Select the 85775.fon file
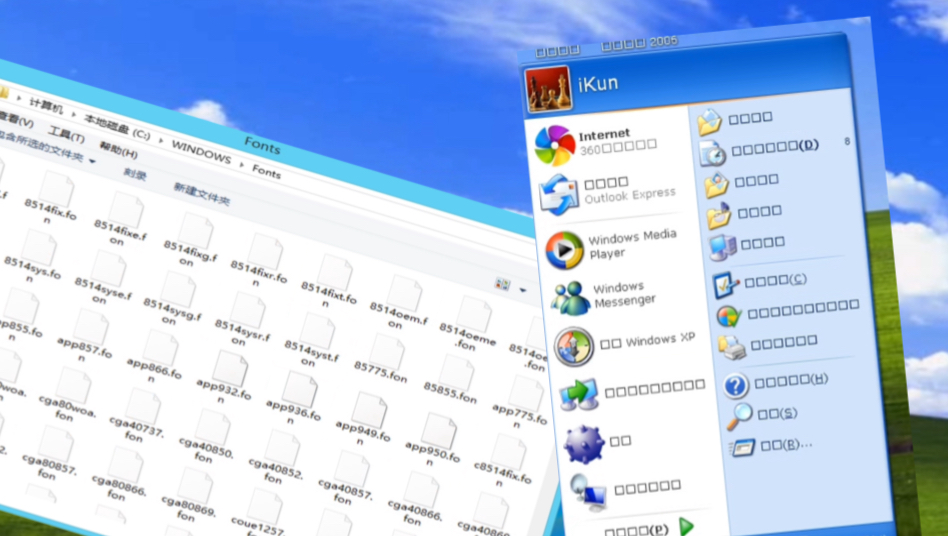Viewport: 948px width, 536px height. click(383, 359)
